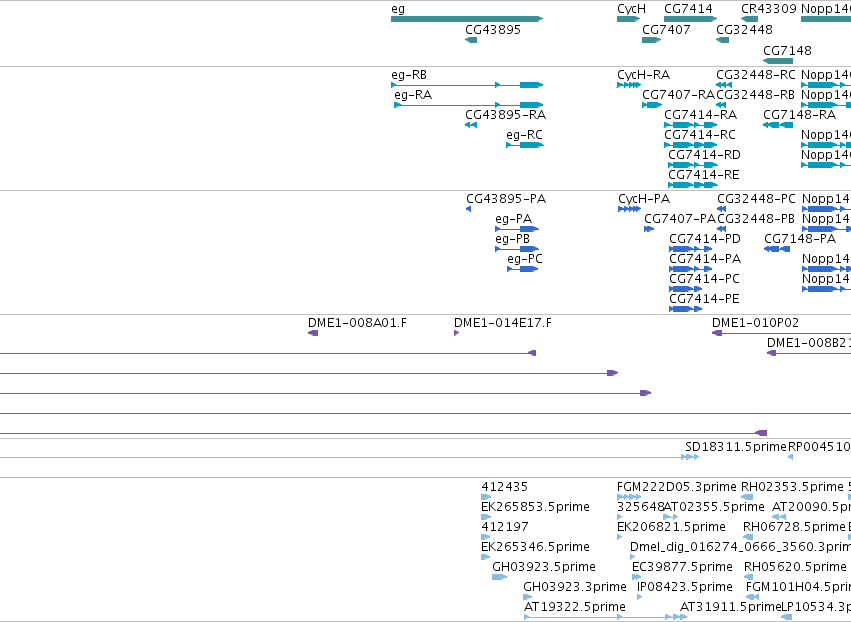Click the CG7414-PC protein label

tap(704, 279)
